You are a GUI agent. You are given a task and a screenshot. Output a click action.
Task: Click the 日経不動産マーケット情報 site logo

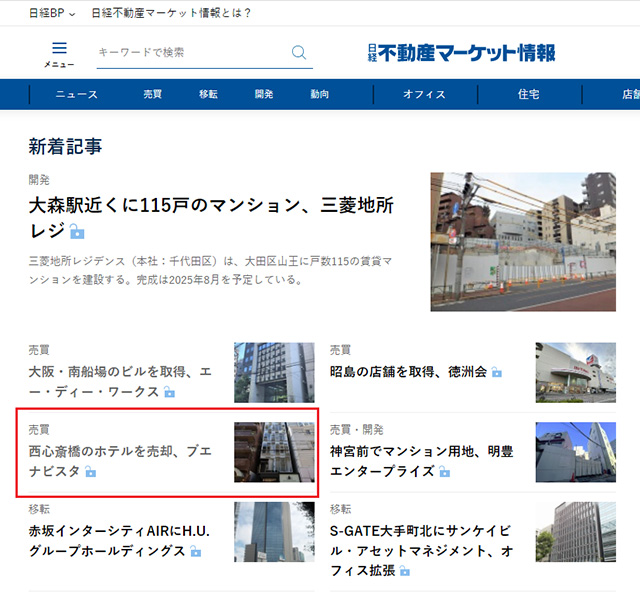pos(462,53)
